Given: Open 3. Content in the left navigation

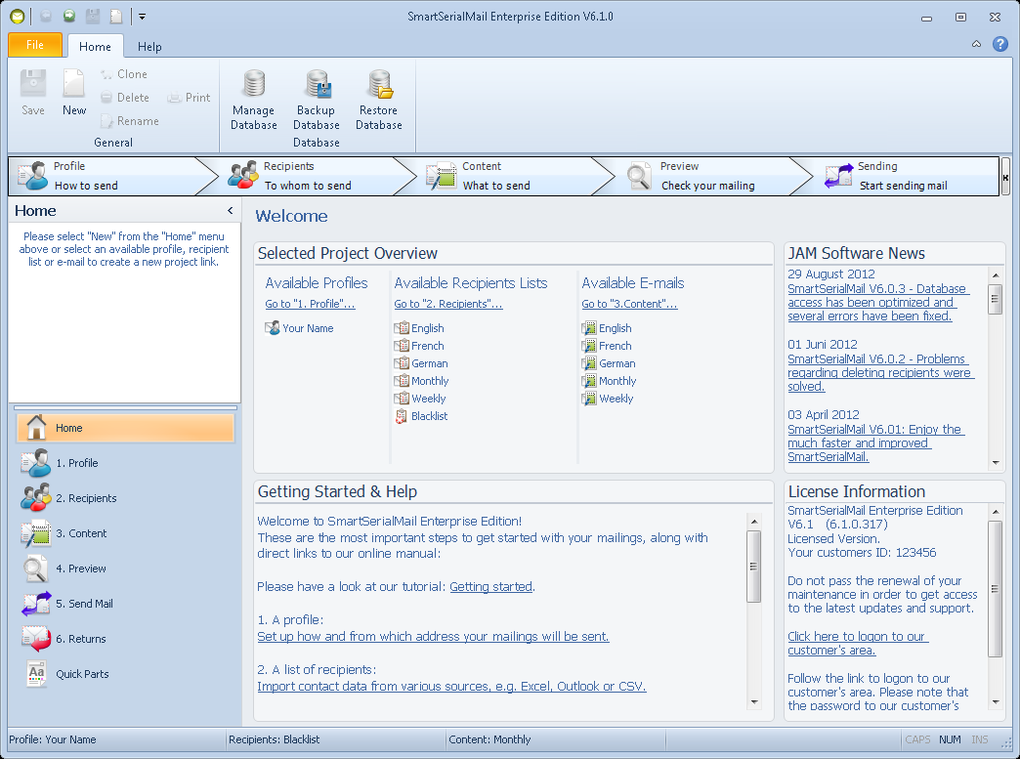Looking at the screenshot, I should pos(125,533).
